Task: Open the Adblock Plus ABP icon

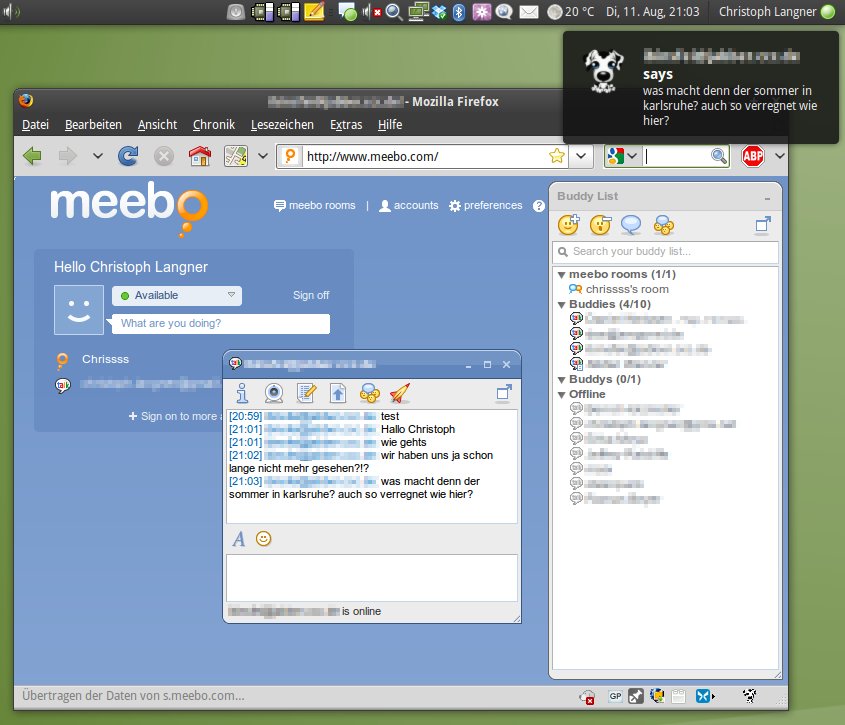Action: point(752,156)
